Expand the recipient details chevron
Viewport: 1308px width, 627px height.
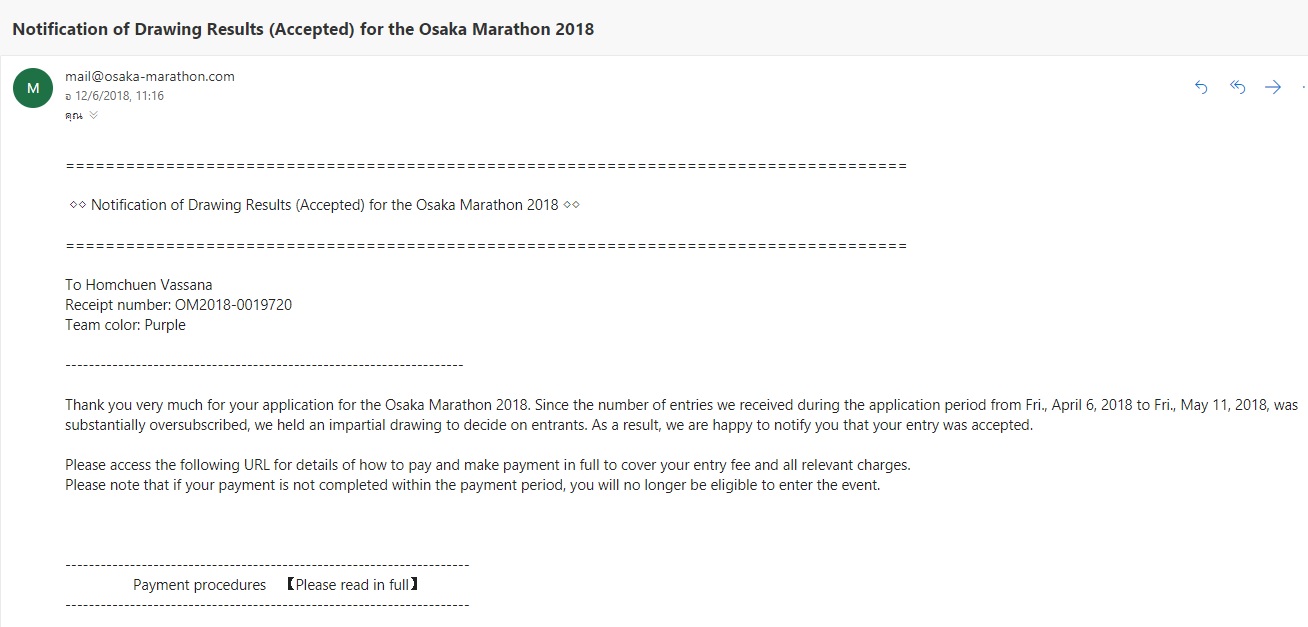[x=94, y=115]
